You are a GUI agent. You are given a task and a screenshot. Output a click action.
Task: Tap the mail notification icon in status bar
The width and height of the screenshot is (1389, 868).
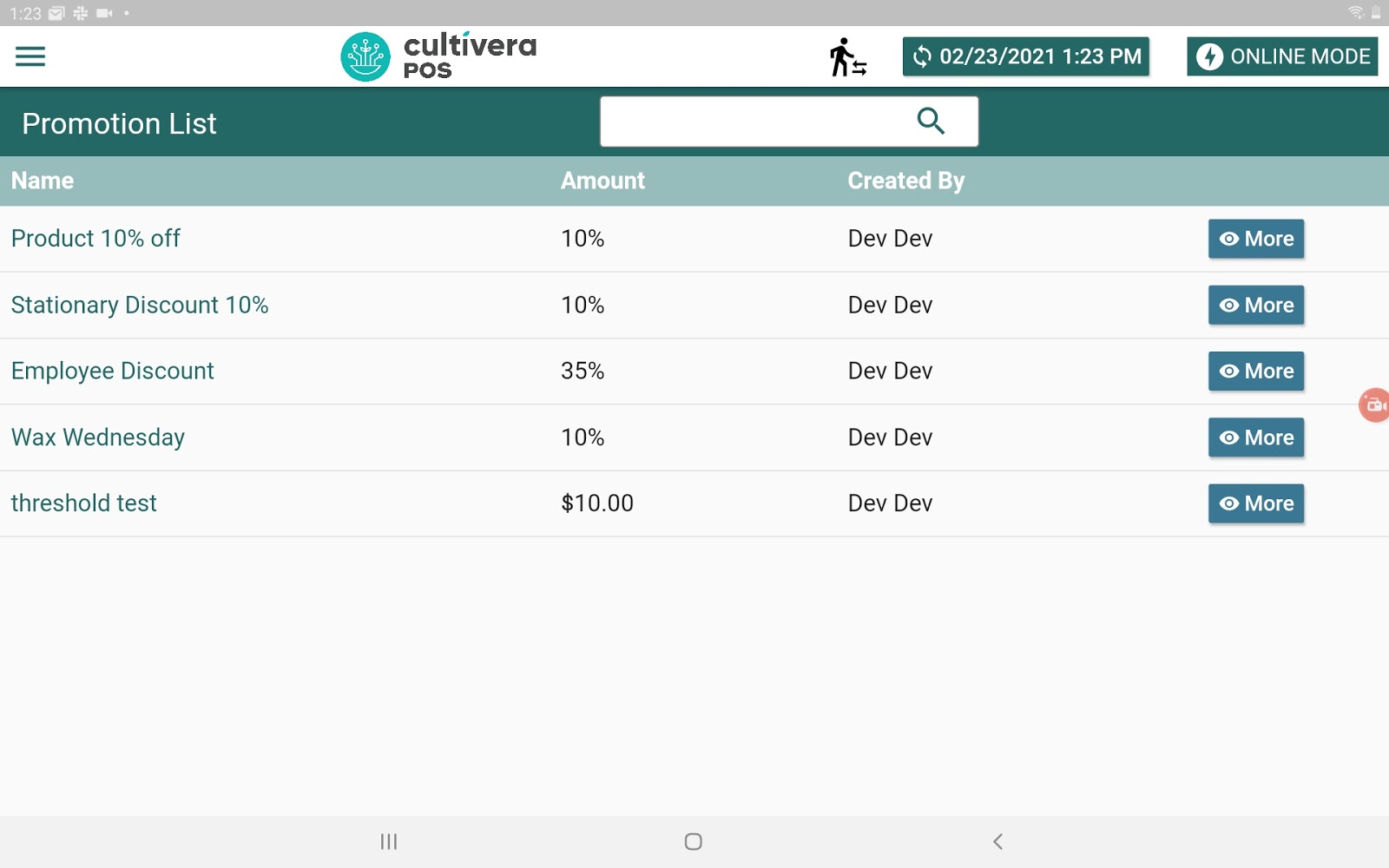56,13
